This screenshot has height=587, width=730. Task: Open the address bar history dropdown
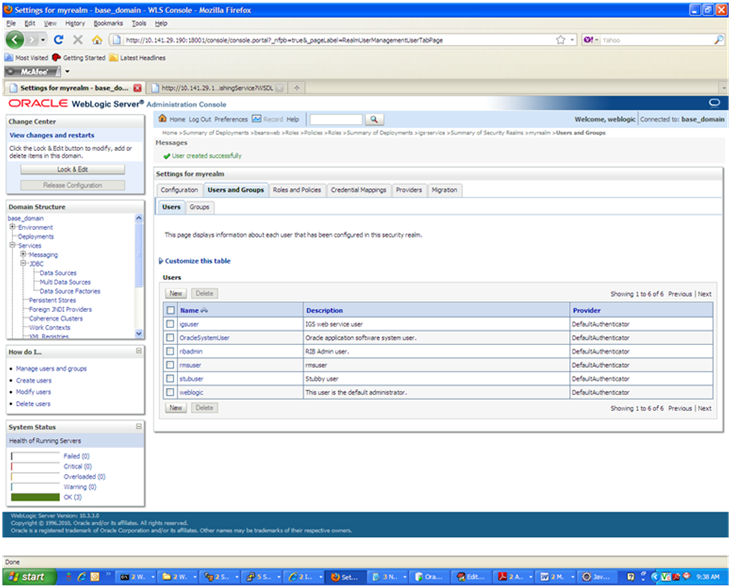click(x=573, y=40)
